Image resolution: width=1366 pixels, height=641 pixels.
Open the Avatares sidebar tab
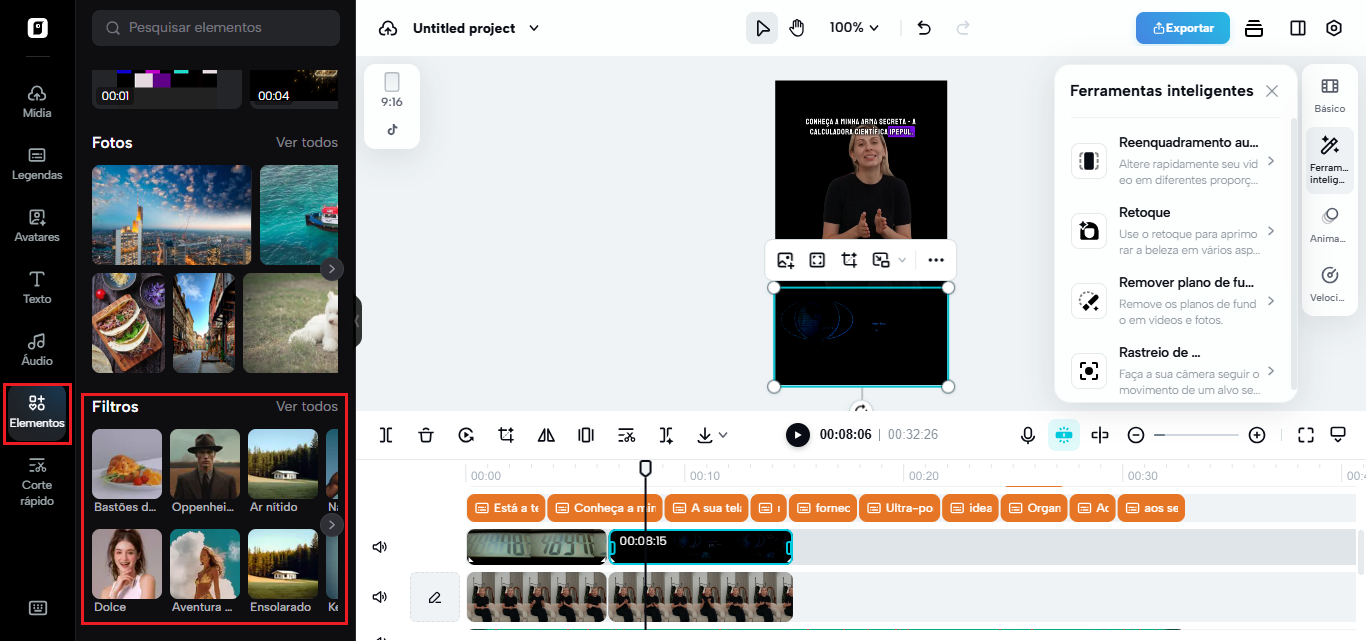[37, 225]
